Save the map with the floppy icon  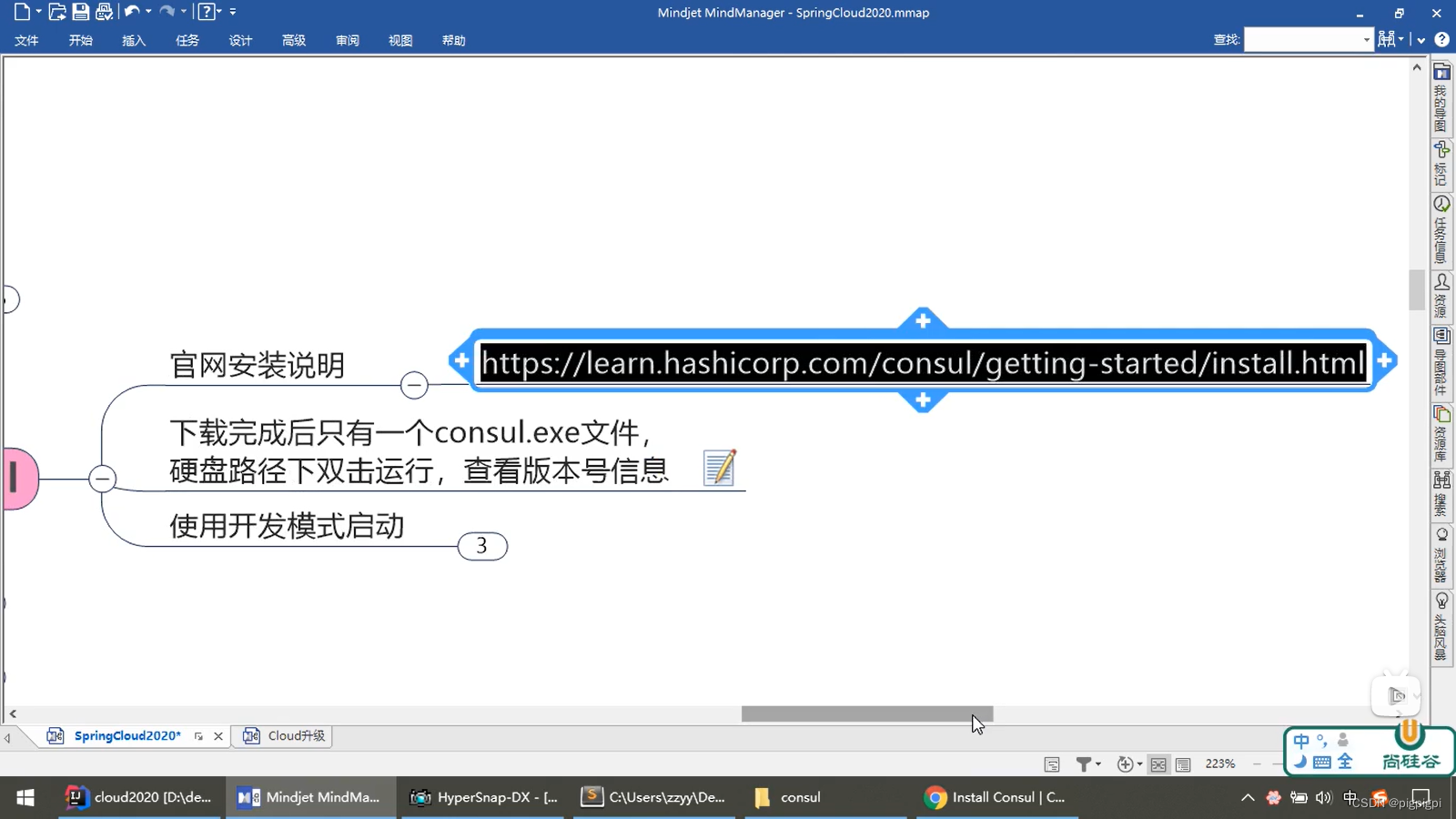coord(81,12)
